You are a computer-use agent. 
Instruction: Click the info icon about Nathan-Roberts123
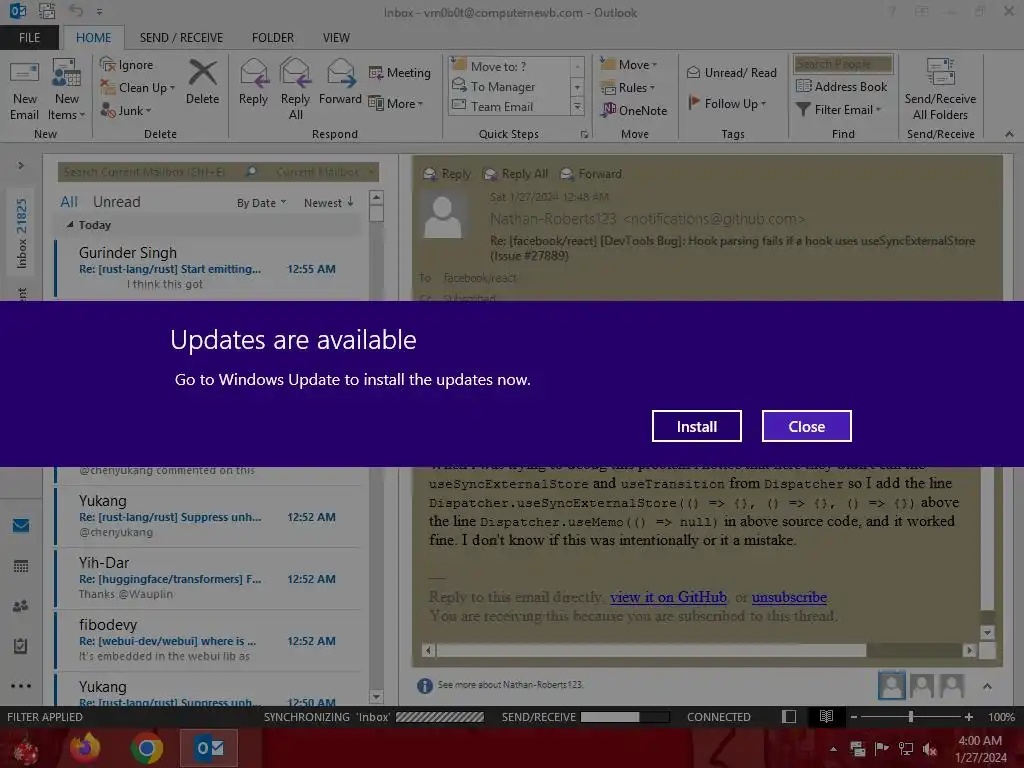pyautogui.click(x=424, y=685)
